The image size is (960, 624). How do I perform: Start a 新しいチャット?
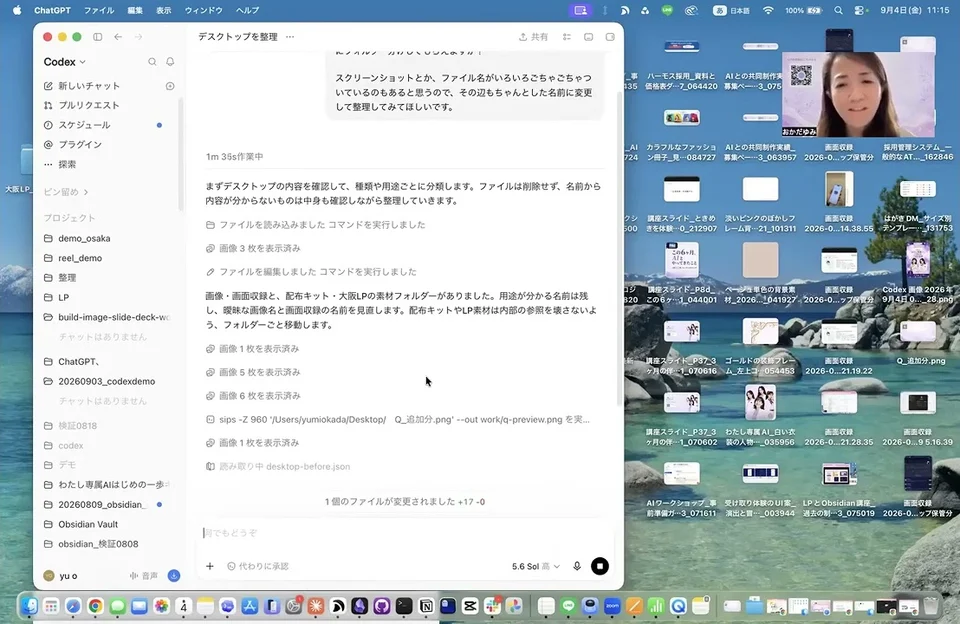(89, 86)
